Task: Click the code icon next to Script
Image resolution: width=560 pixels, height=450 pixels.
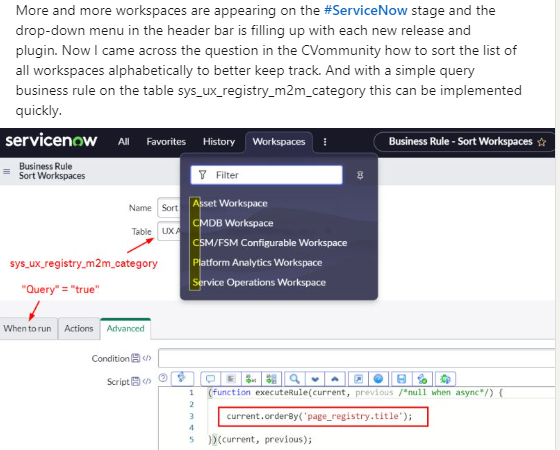Action: [147, 381]
